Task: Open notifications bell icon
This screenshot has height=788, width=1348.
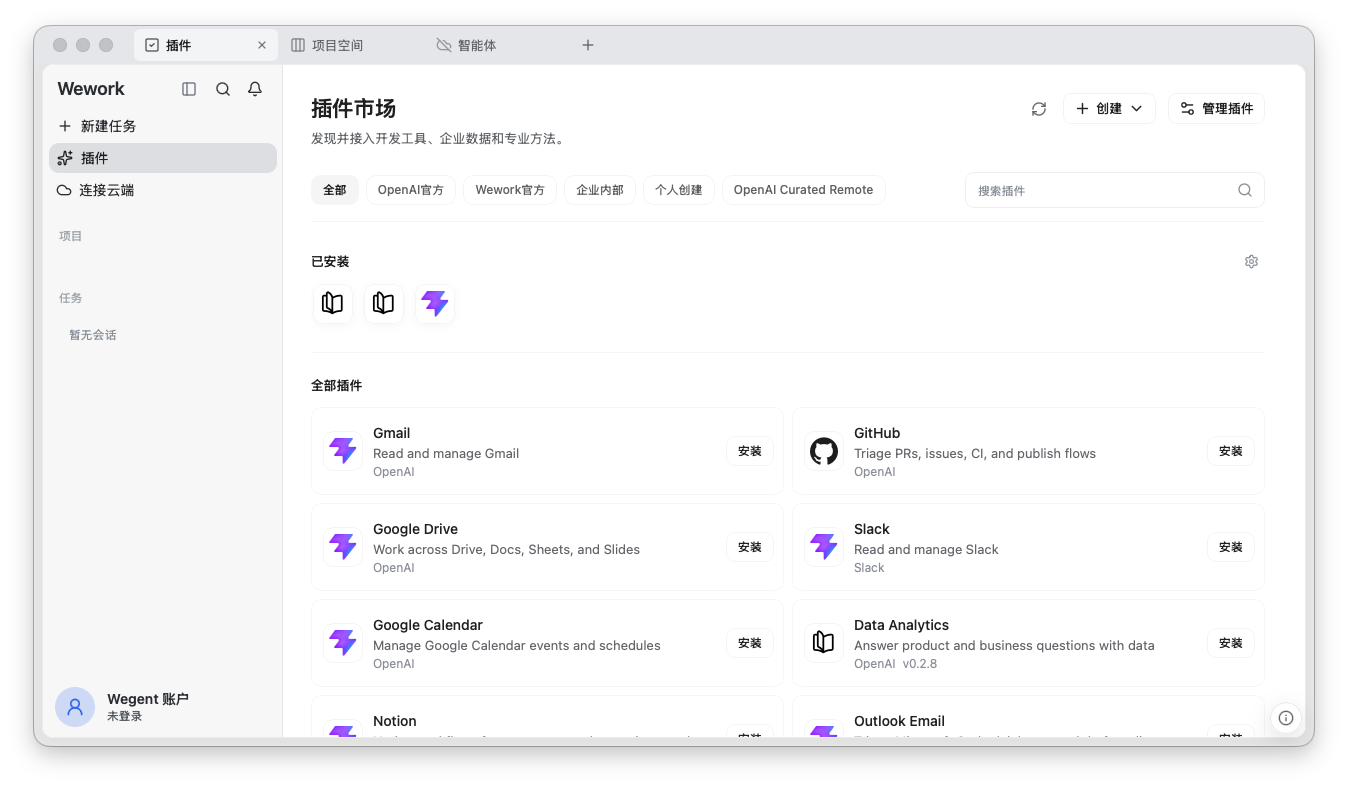Action: pyautogui.click(x=255, y=89)
